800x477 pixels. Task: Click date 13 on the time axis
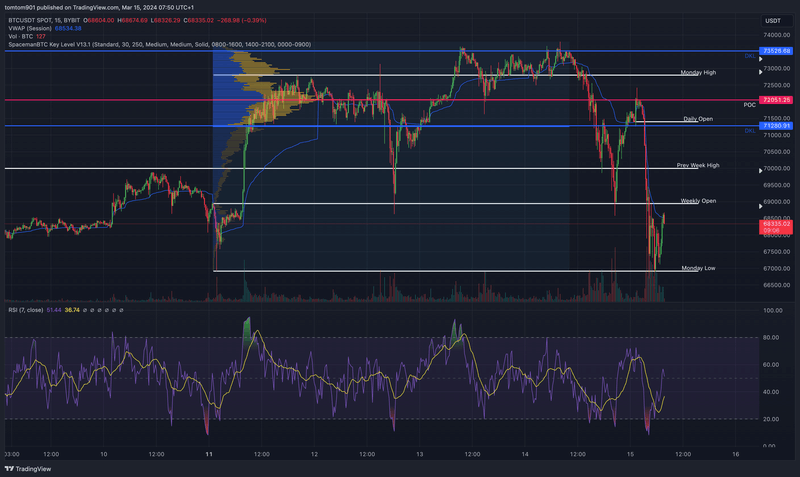tap(419, 454)
